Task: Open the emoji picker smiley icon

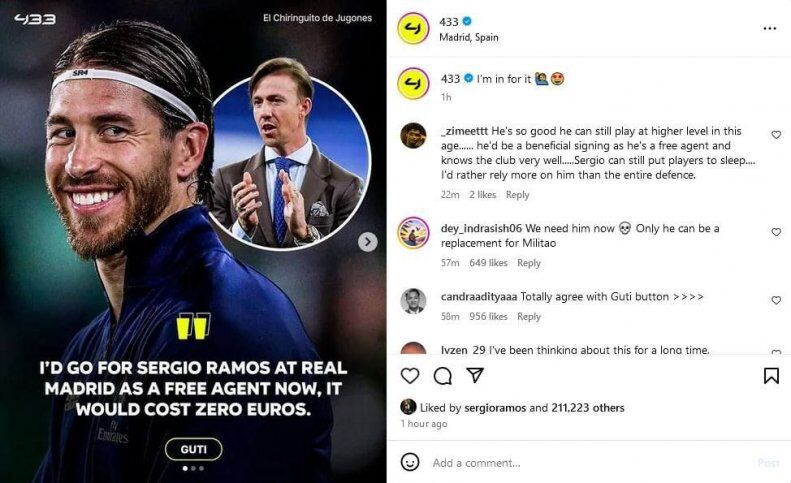Action: coord(410,462)
